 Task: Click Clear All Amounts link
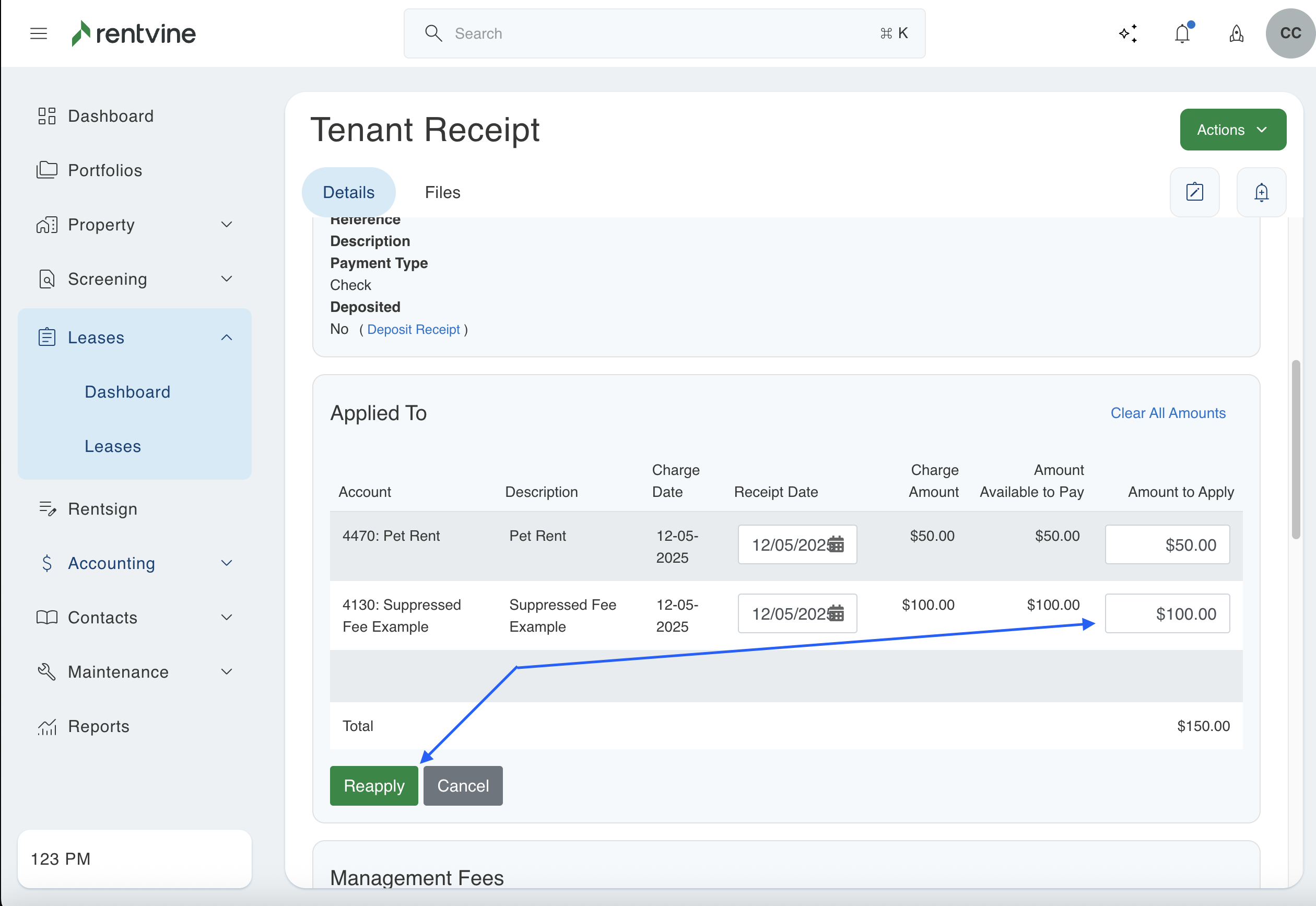pos(1167,413)
